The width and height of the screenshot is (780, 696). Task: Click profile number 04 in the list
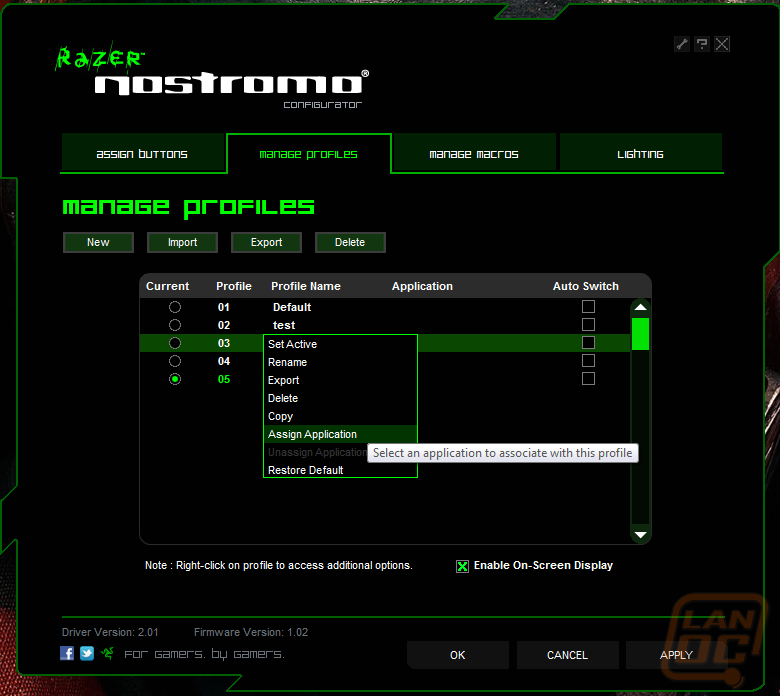224,361
